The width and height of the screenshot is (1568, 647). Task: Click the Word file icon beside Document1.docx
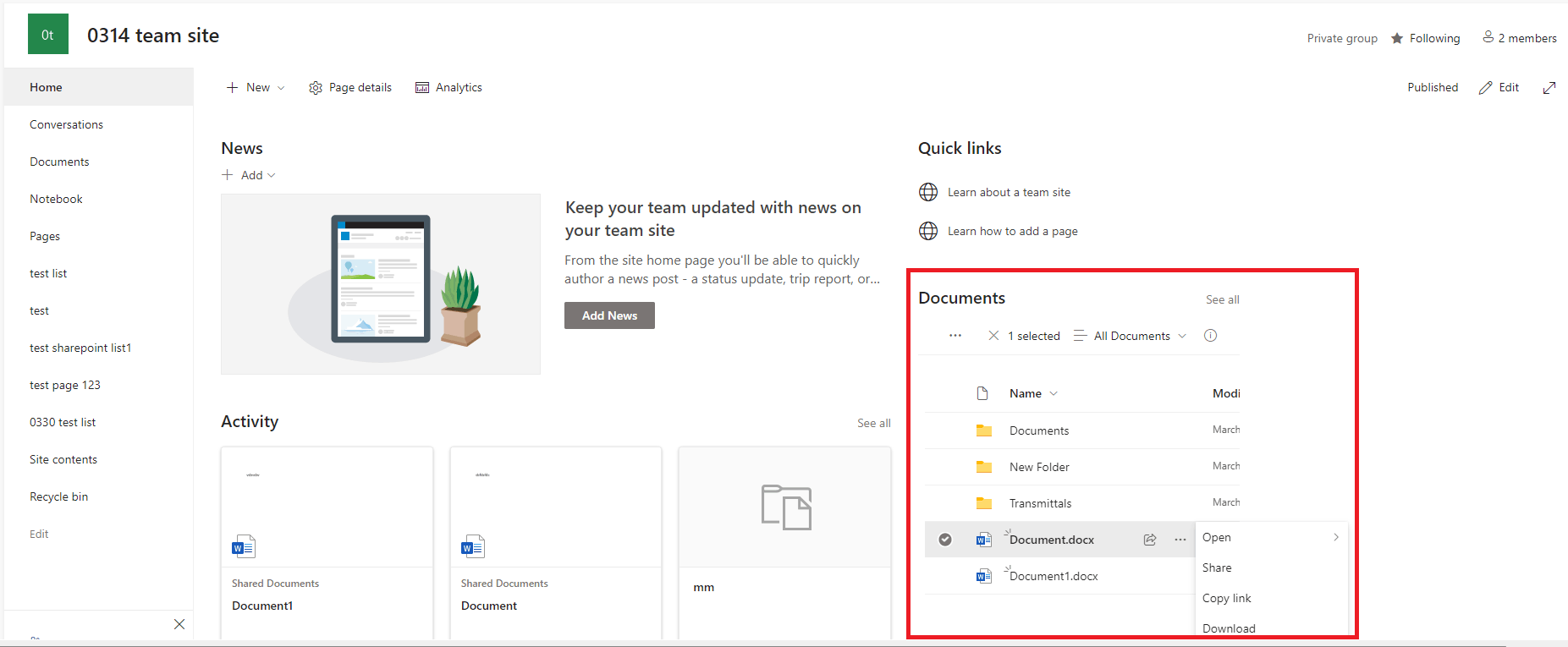click(x=983, y=576)
